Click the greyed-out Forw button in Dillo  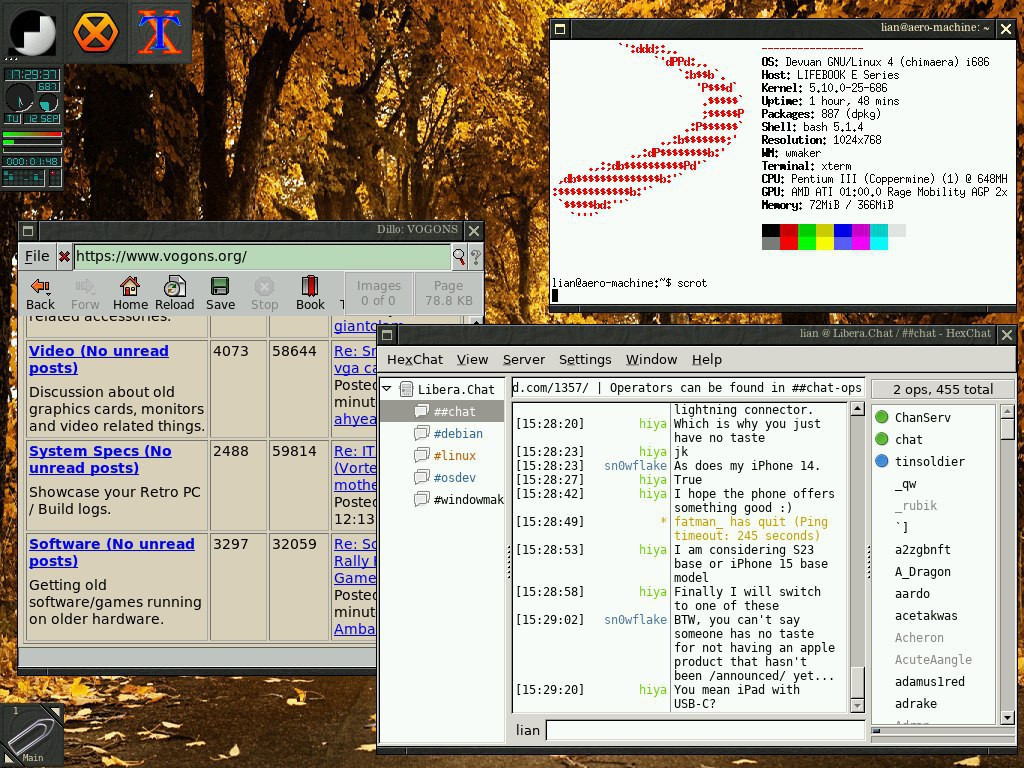[85, 293]
